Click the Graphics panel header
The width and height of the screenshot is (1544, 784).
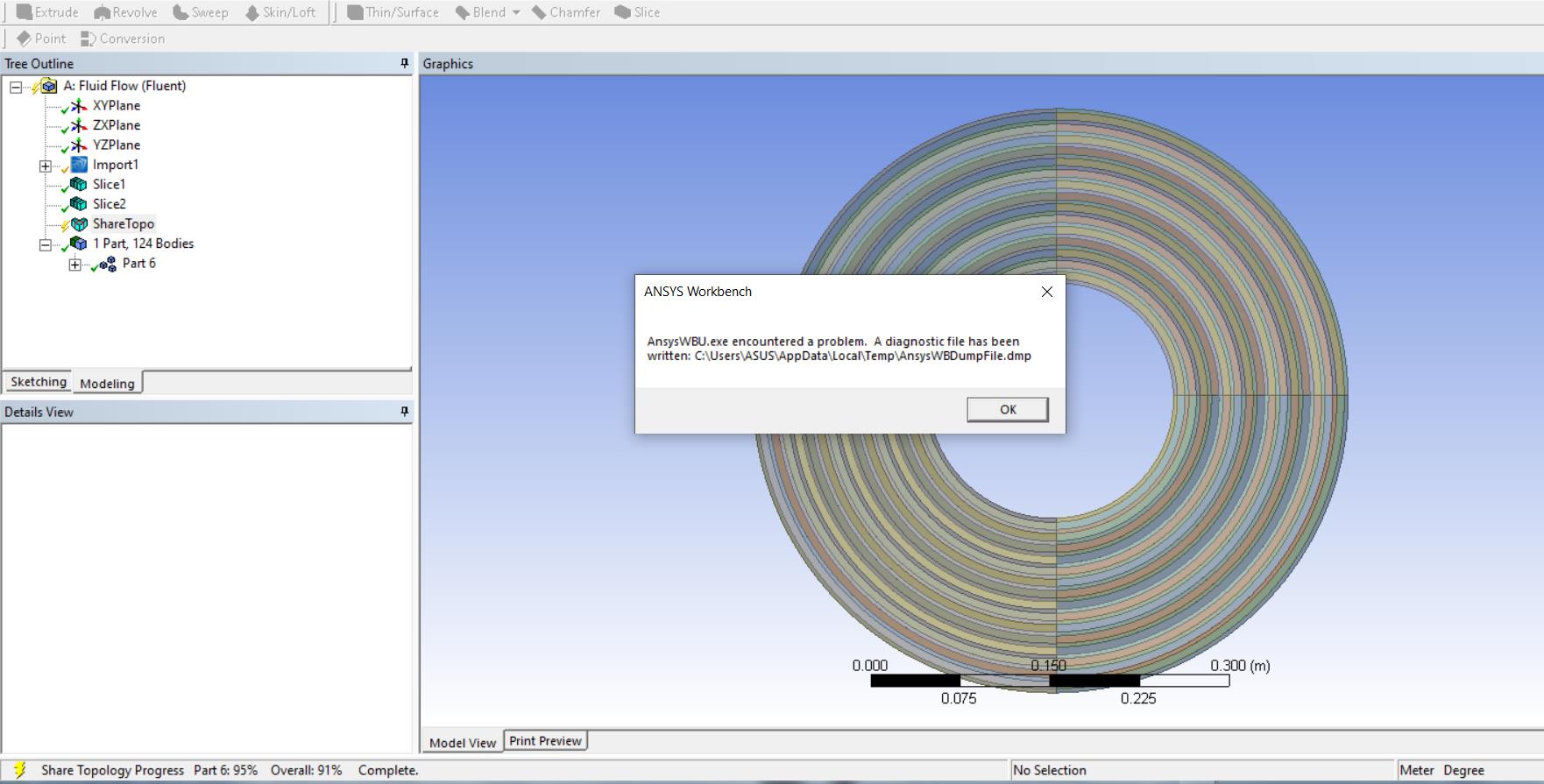click(x=981, y=63)
